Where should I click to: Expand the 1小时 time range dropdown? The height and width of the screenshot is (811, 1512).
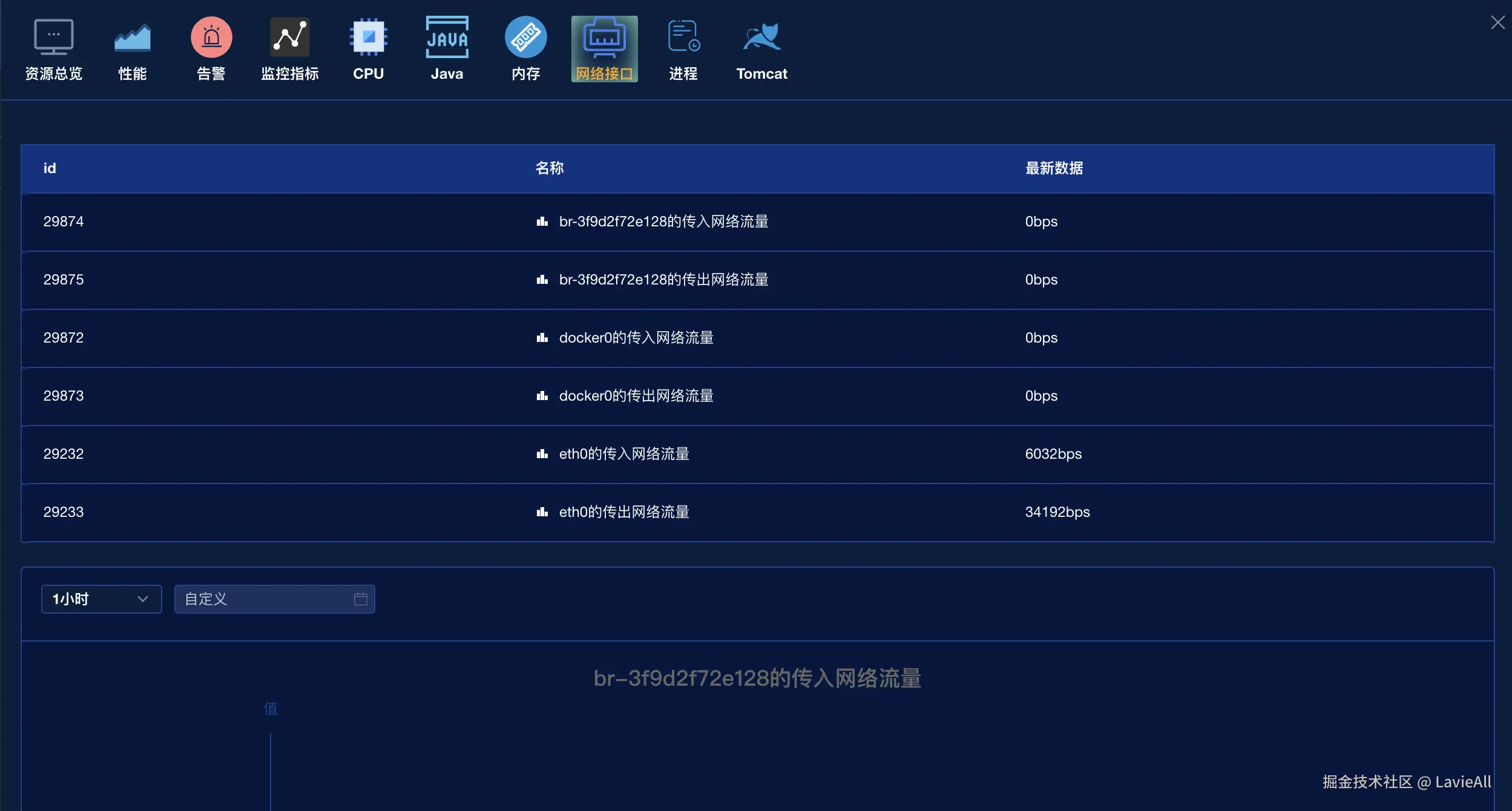coord(101,599)
